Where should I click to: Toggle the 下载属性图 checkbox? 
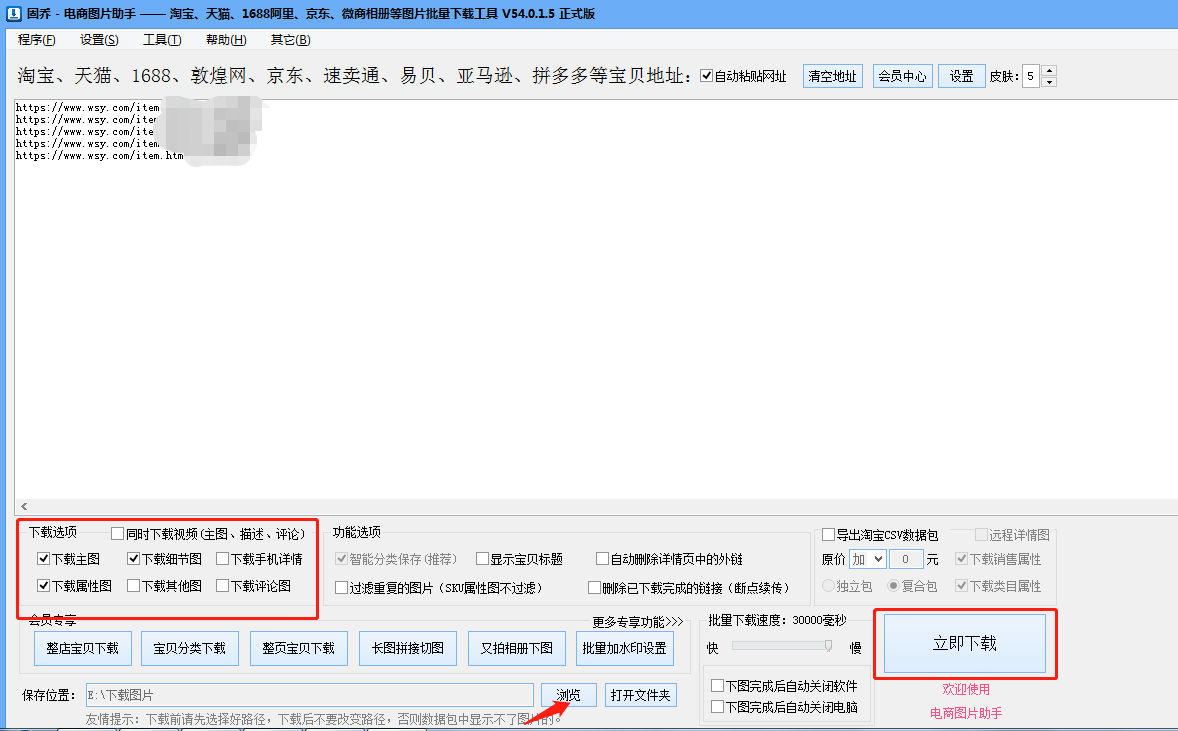(44, 585)
